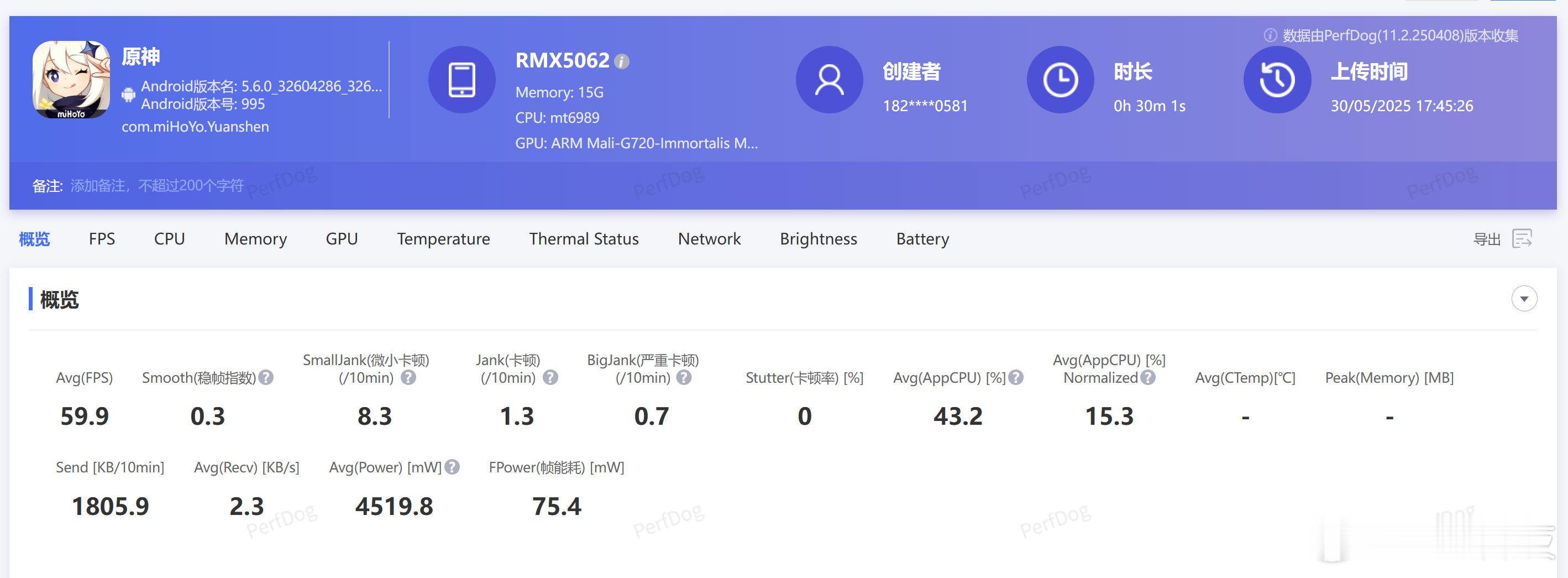Switch to the Brightness tab
Viewport: 1568px width, 578px height.
(x=818, y=239)
